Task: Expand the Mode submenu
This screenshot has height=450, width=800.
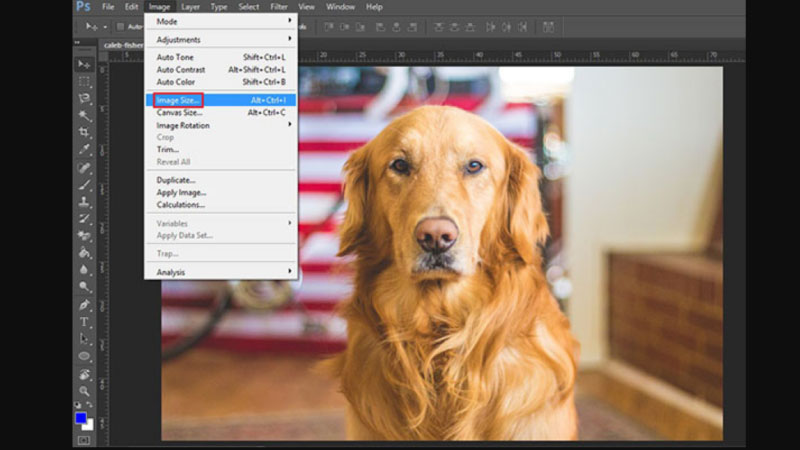Action: pyautogui.click(x=221, y=21)
